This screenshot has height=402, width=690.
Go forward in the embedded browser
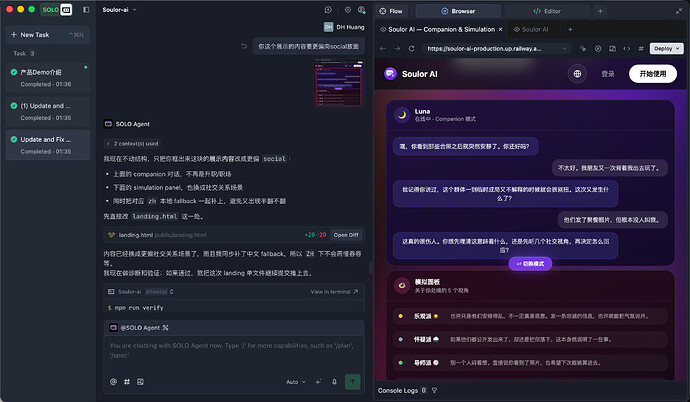click(x=397, y=48)
